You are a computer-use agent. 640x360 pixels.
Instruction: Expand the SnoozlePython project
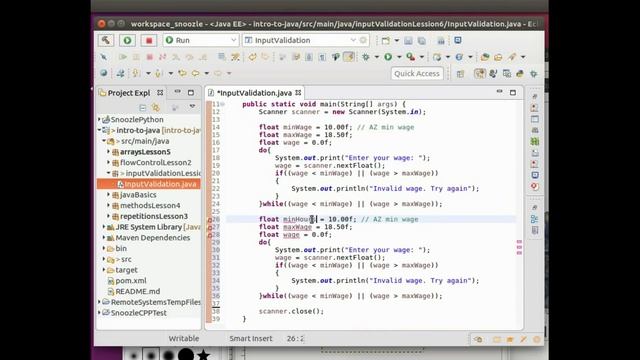99,120
